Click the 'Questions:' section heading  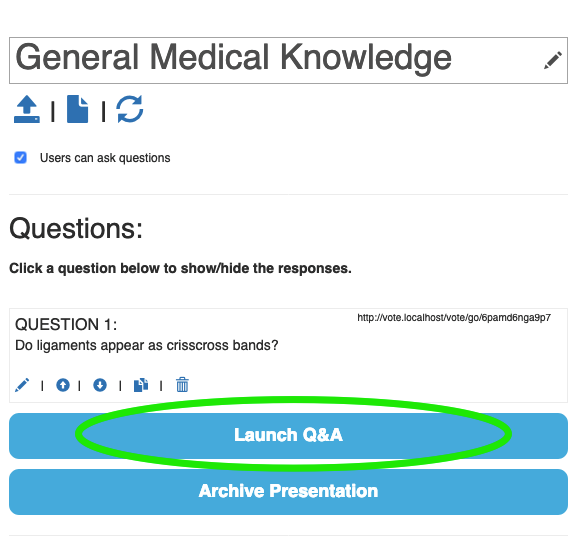click(x=76, y=228)
